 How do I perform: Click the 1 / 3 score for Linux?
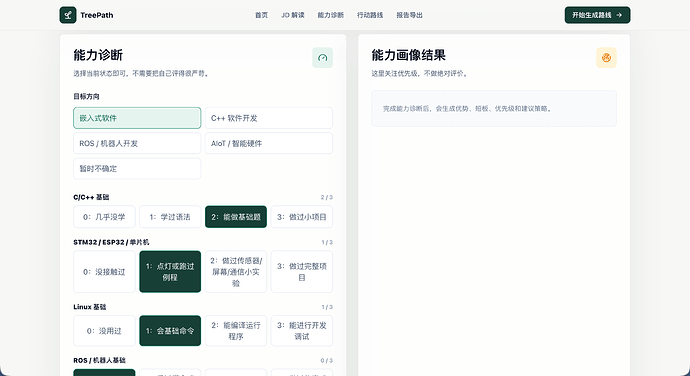[x=327, y=307]
